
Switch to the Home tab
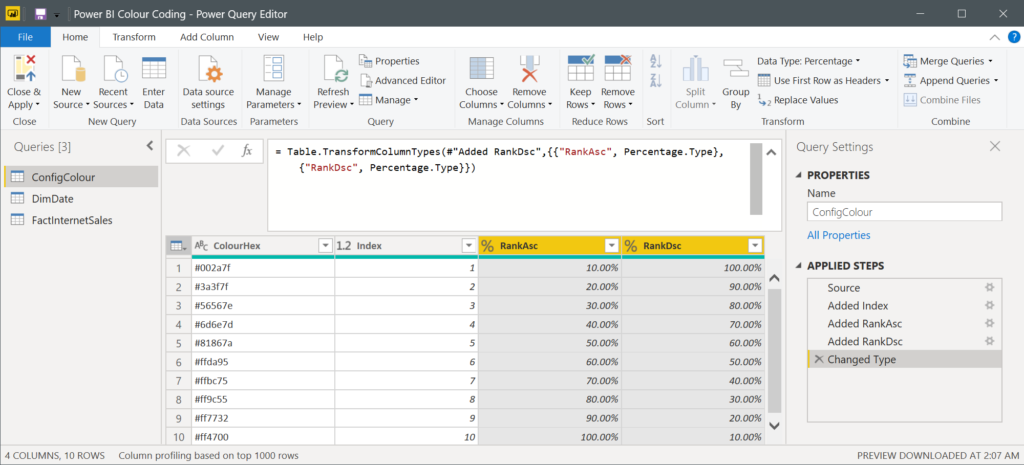[x=75, y=37]
